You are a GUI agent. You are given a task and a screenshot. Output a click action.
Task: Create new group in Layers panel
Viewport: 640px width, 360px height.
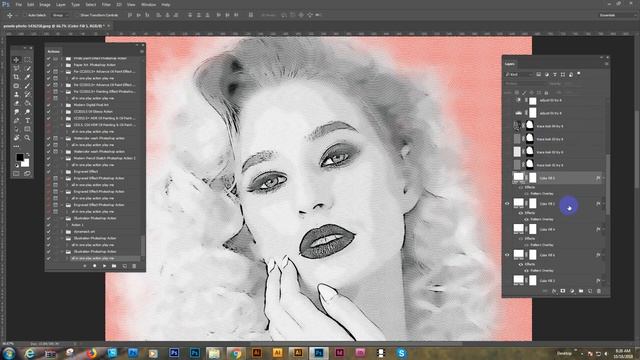coord(581,291)
